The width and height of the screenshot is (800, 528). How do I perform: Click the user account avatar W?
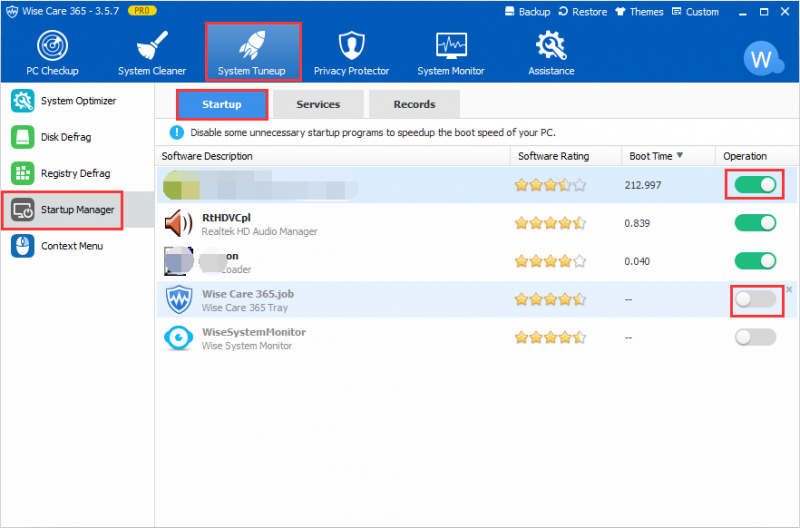coord(763,59)
